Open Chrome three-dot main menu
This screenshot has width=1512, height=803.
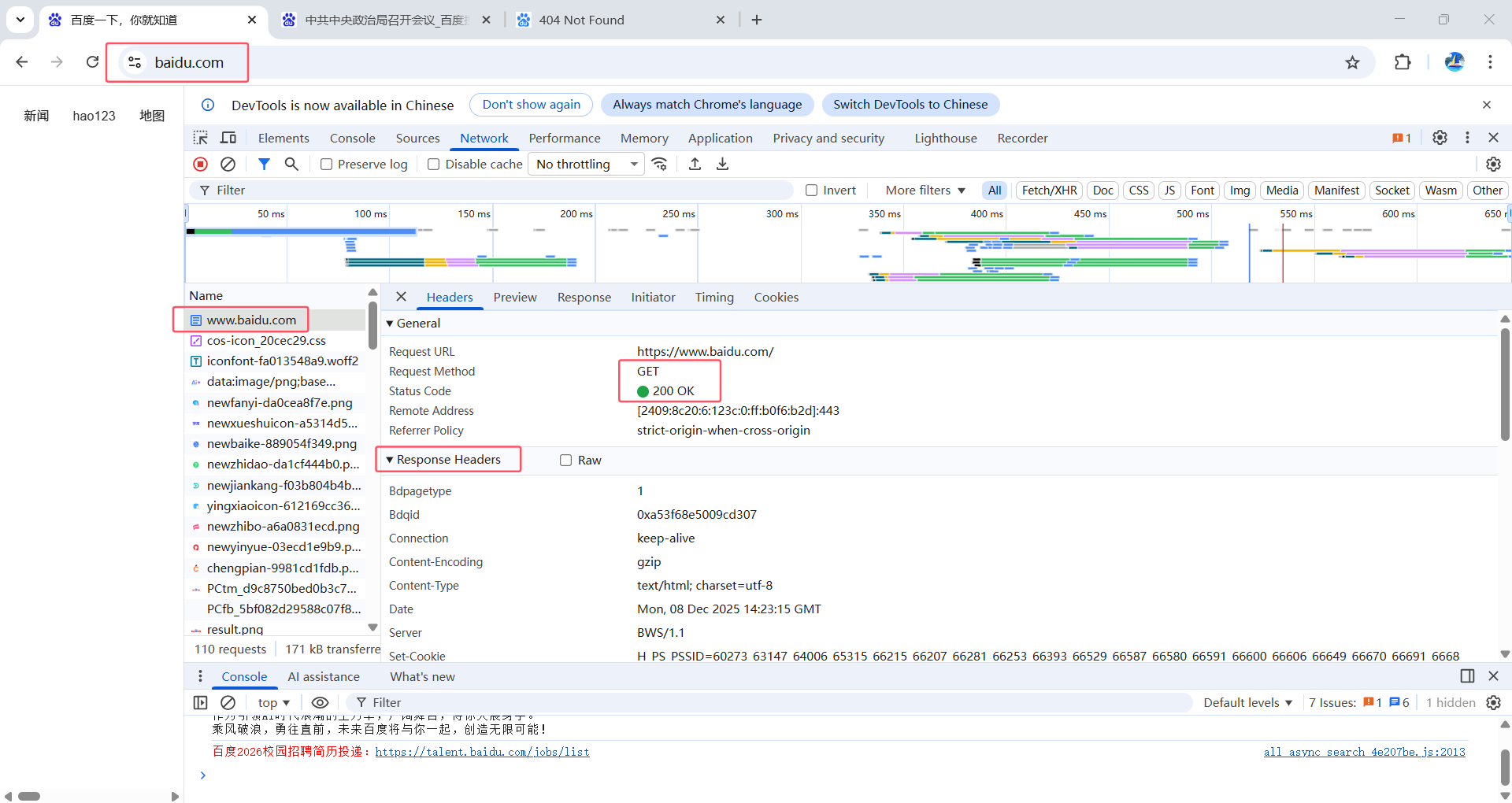[1490, 62]
